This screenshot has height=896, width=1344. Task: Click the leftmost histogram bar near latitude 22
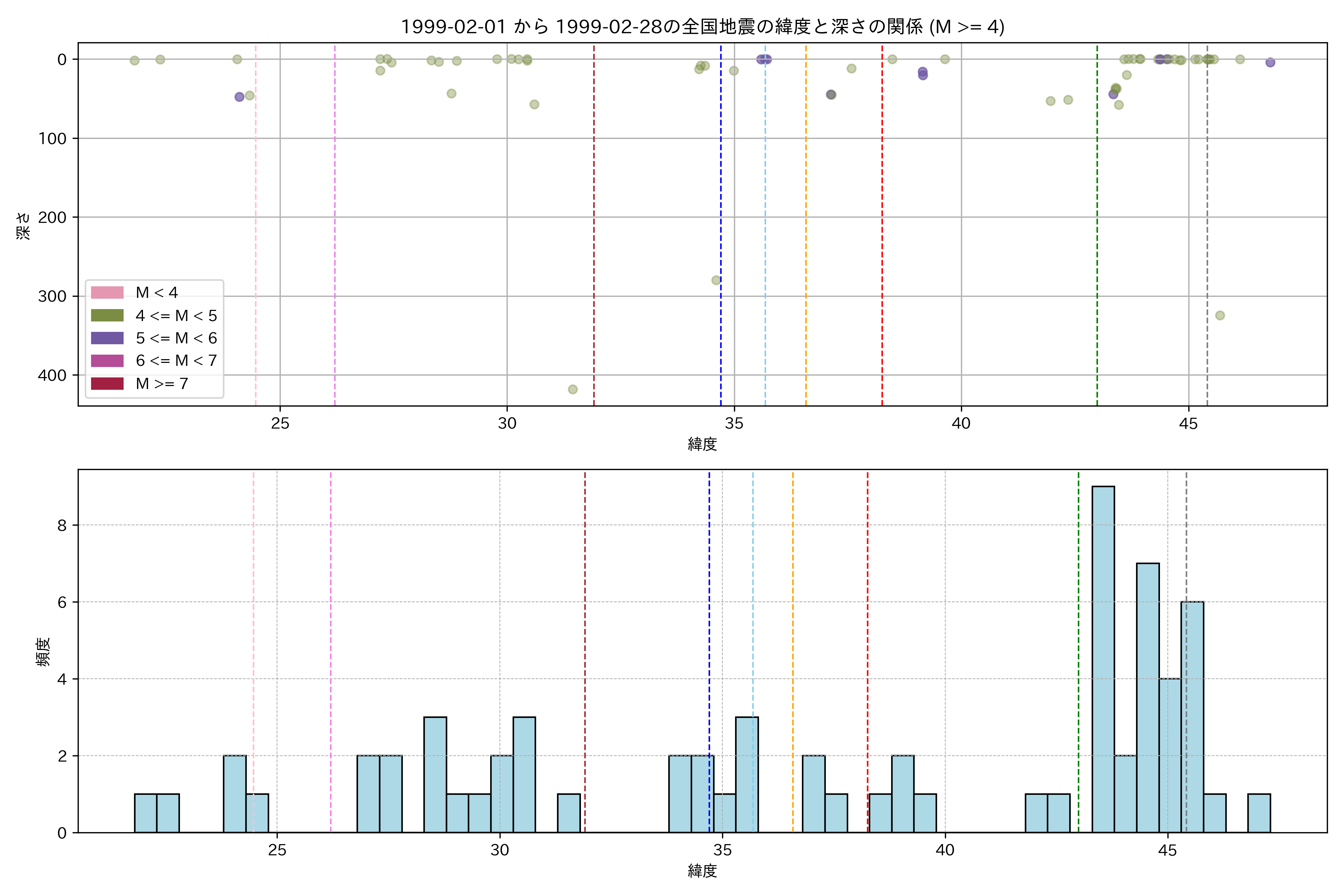146,813
